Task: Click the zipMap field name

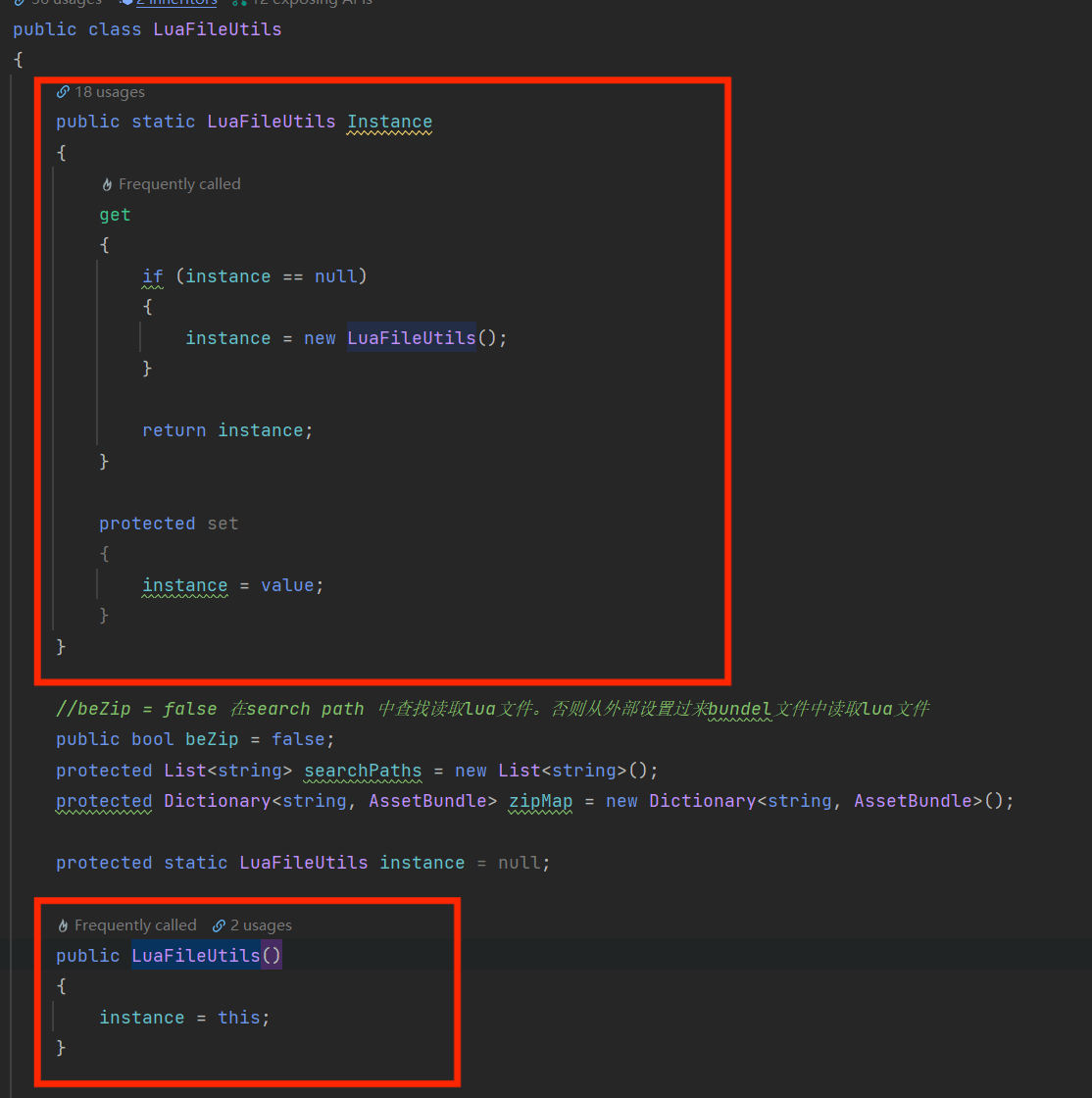Action: tap(540, 801)
